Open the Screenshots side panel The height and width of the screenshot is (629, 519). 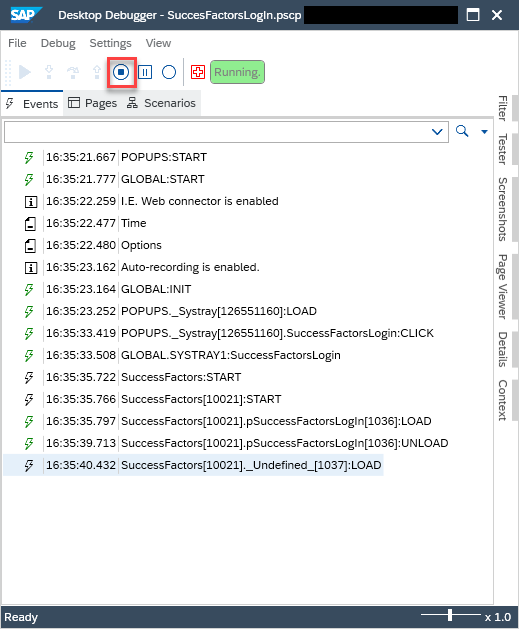coord(503,209)
